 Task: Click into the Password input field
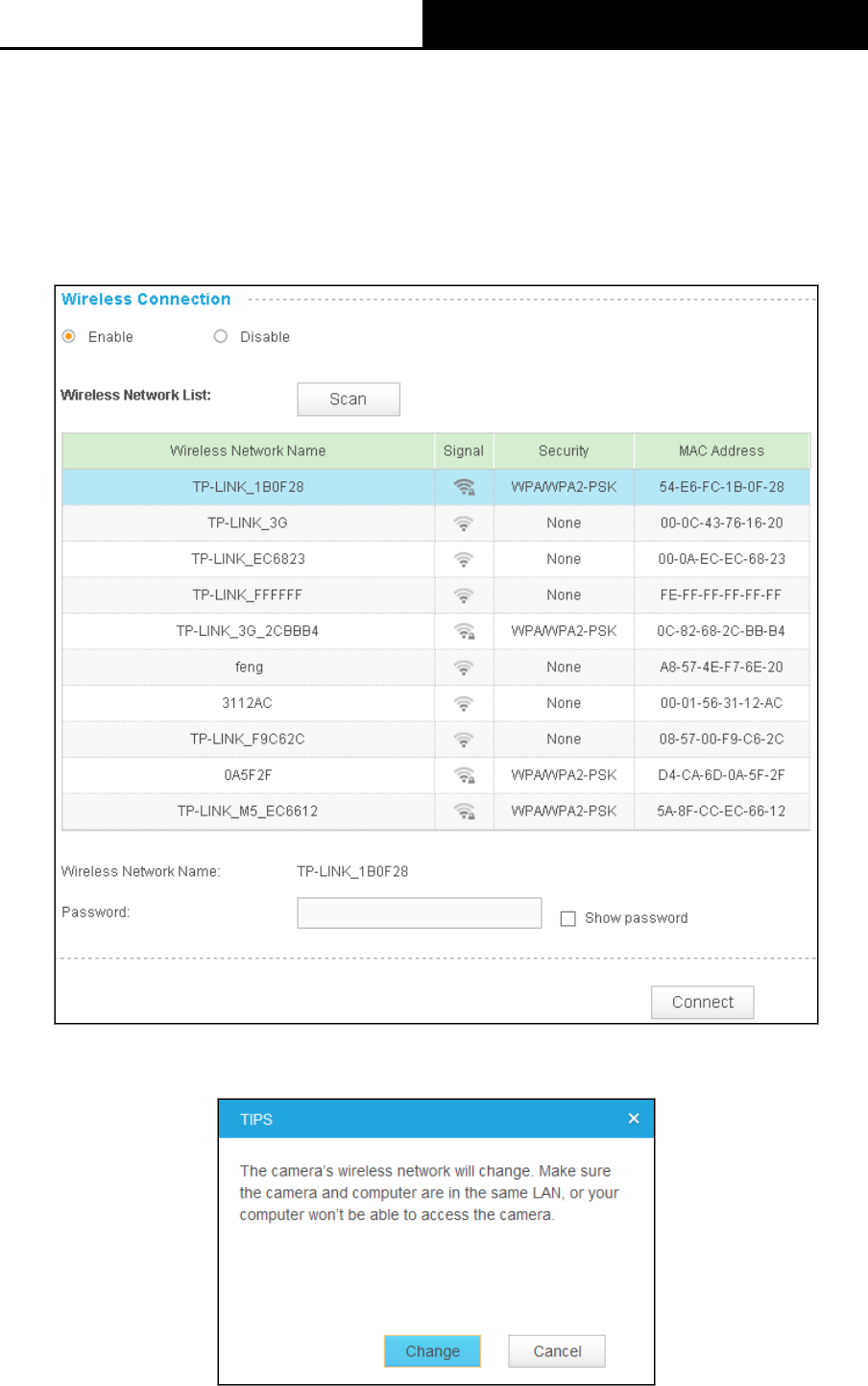[x=420, y=912]
